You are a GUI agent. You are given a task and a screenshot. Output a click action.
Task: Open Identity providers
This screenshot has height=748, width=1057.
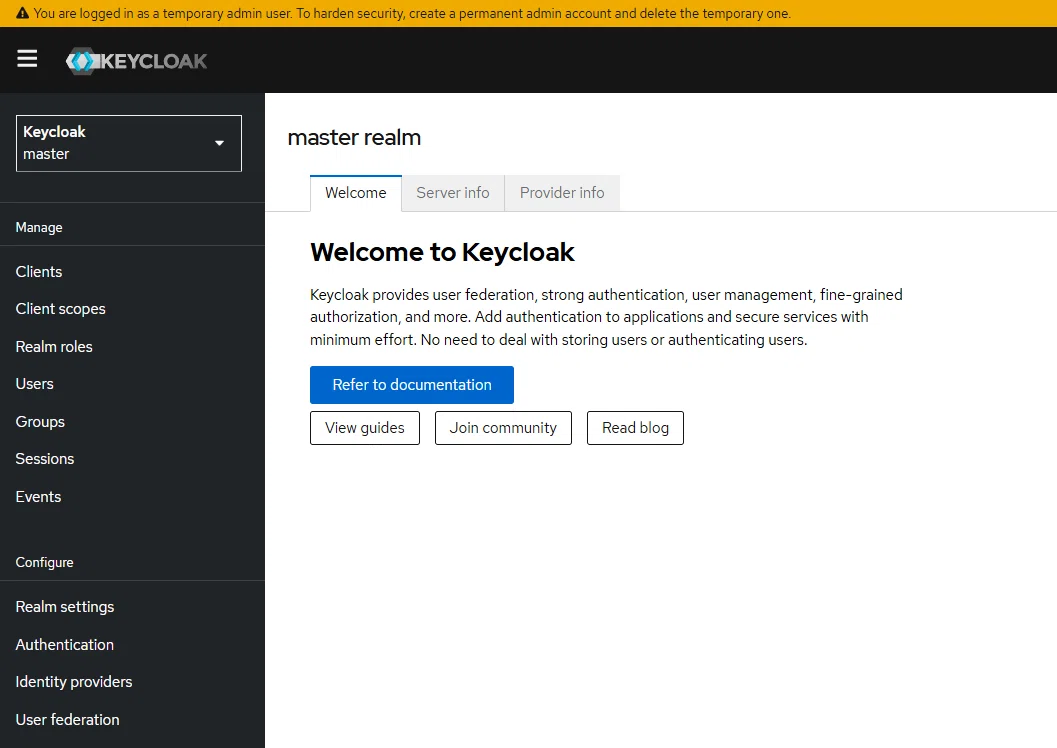point(74,681)
